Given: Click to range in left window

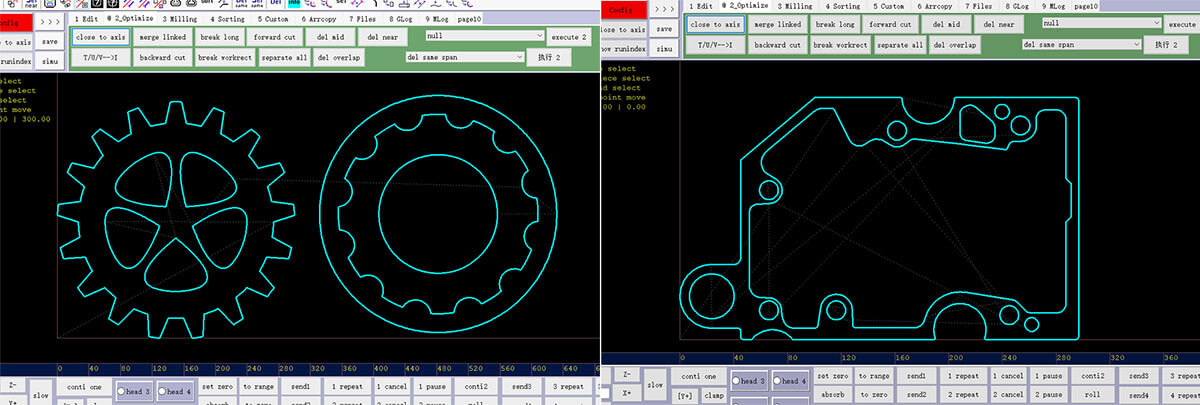Looking at the screenshot, I should [257, 387].
